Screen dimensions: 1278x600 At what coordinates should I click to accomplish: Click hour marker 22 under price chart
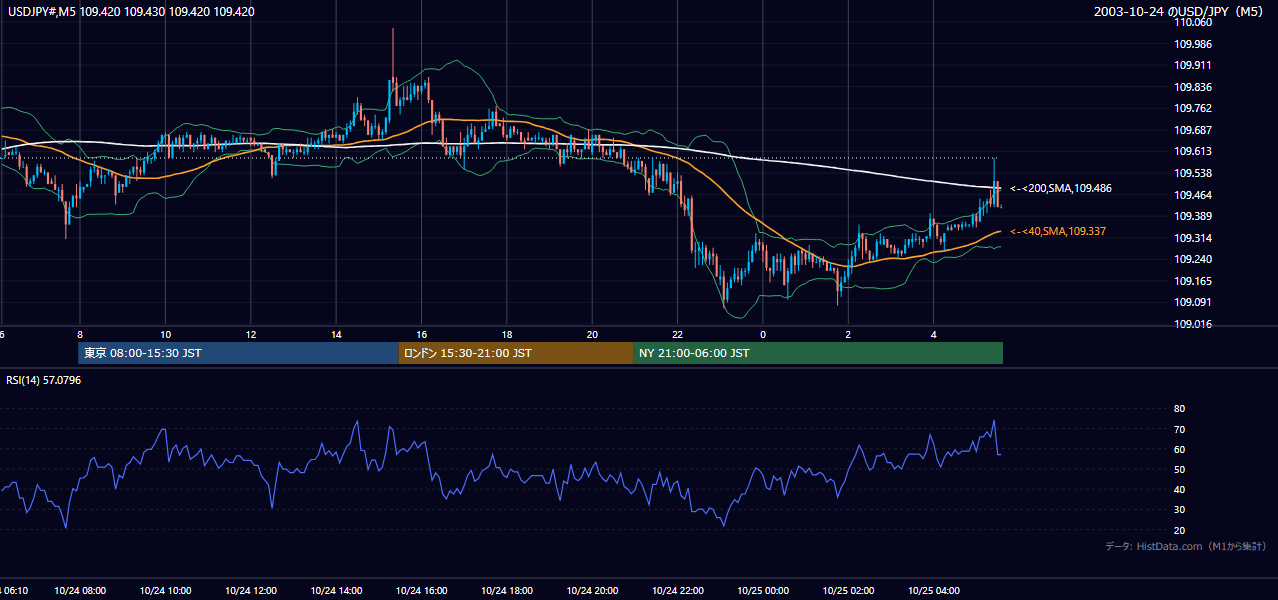pyautogui.click(x=678, y=334)
